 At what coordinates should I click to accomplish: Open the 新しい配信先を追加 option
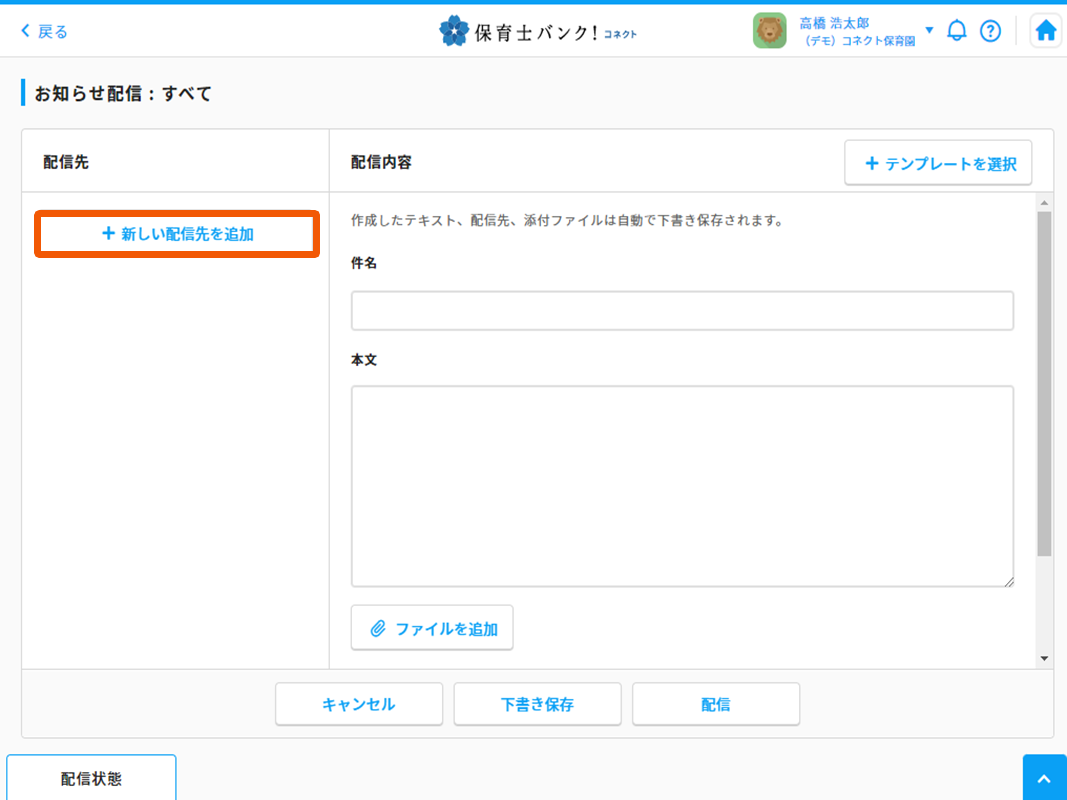(177, 233)
